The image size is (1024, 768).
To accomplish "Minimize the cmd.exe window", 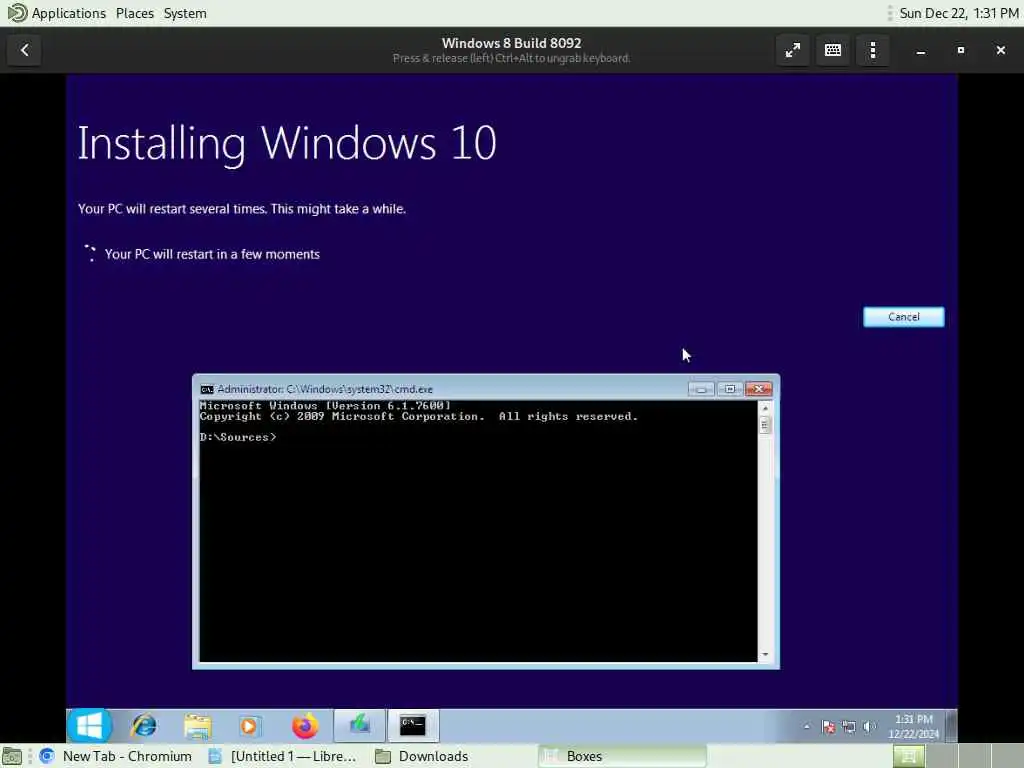I will coord(701,389).
